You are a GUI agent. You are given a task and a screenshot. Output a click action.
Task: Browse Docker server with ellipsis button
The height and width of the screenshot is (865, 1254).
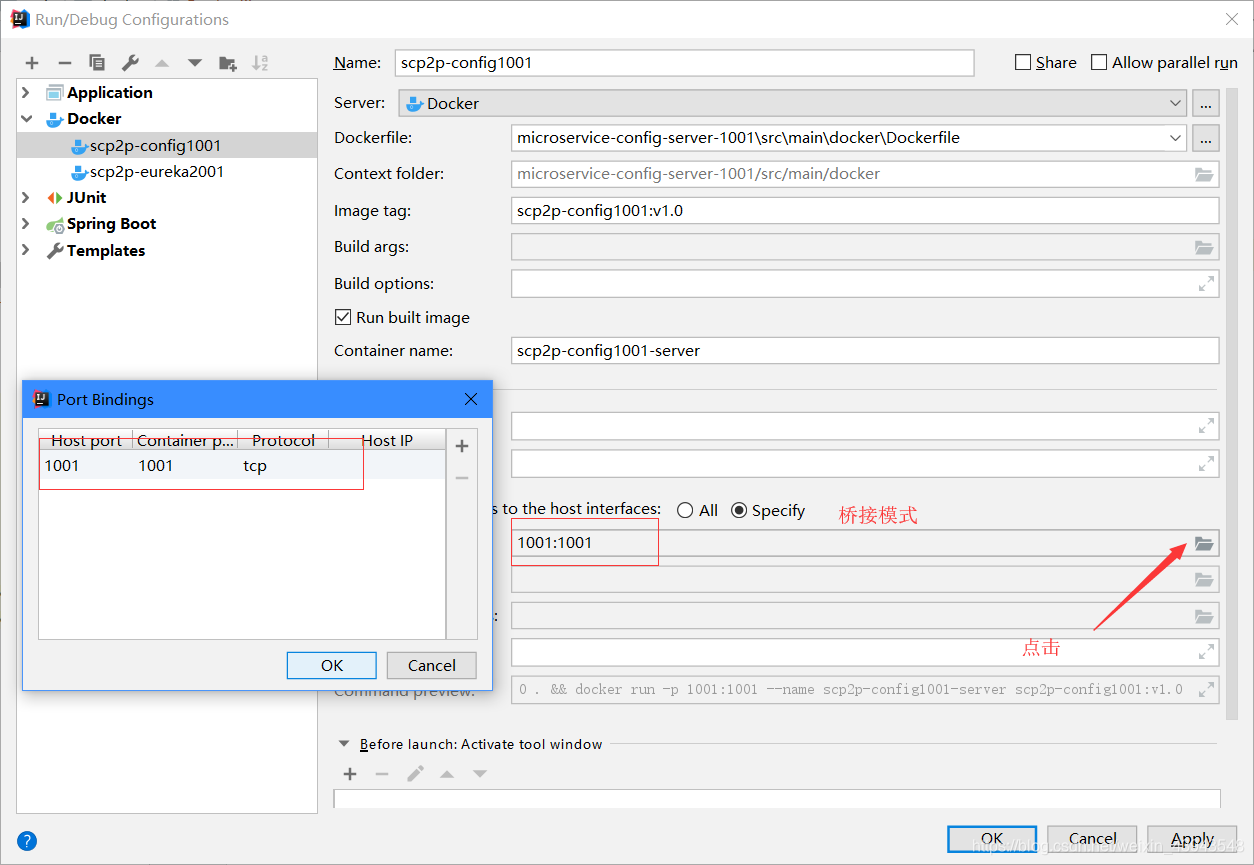[1206, 103]
